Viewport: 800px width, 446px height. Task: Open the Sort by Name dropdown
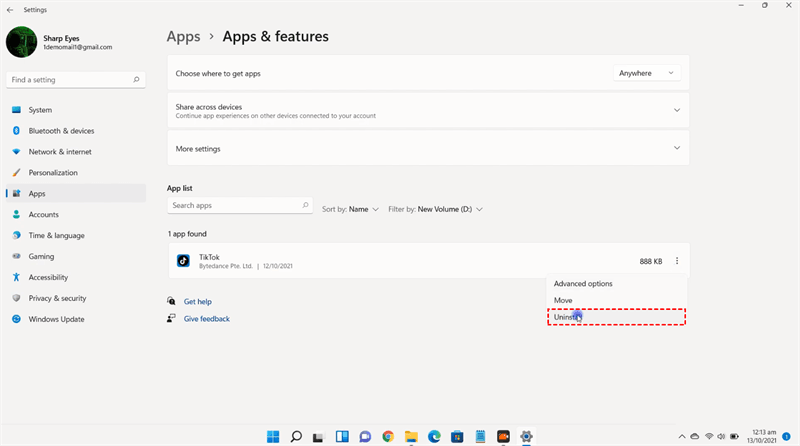pyautogui.click(x=350, y=209)
